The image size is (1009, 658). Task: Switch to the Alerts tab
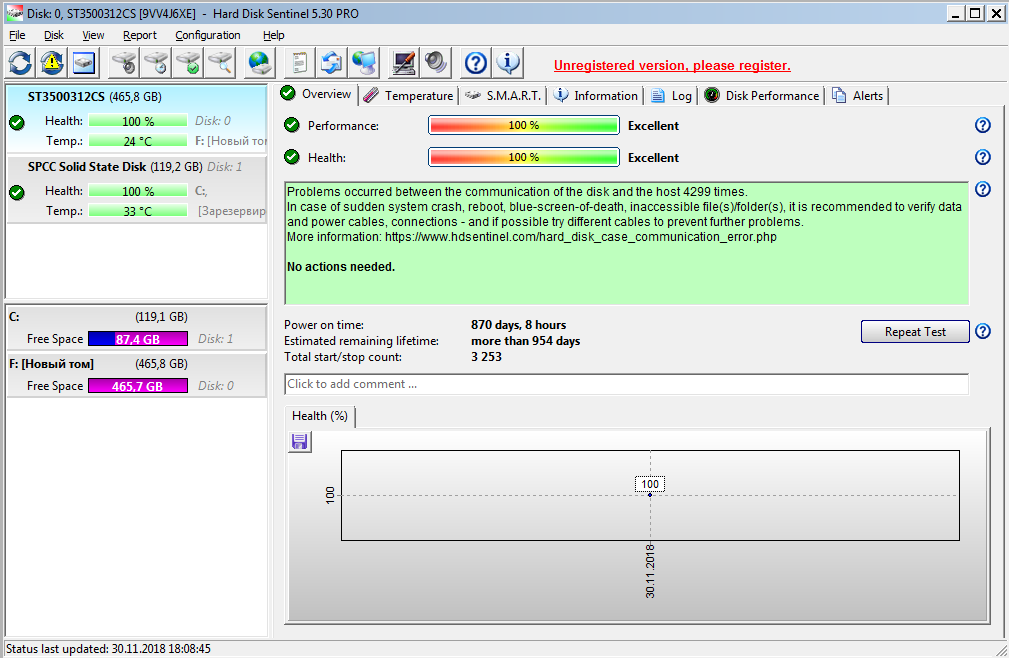(858, 96)
